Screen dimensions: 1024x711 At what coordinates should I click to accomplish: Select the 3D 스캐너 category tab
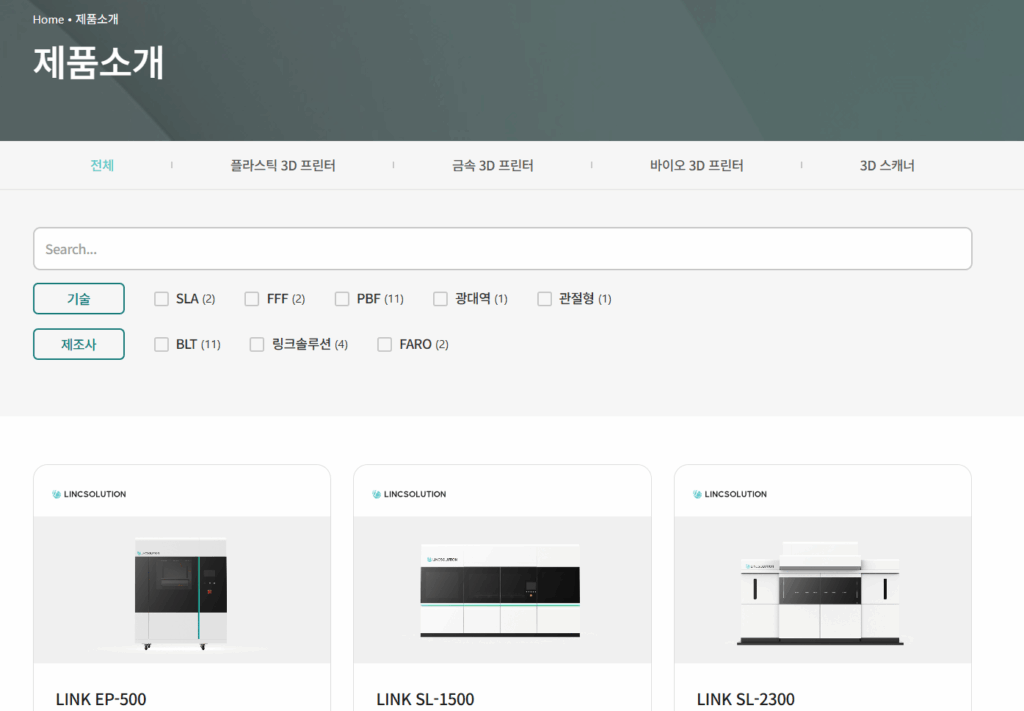point(887,166)
